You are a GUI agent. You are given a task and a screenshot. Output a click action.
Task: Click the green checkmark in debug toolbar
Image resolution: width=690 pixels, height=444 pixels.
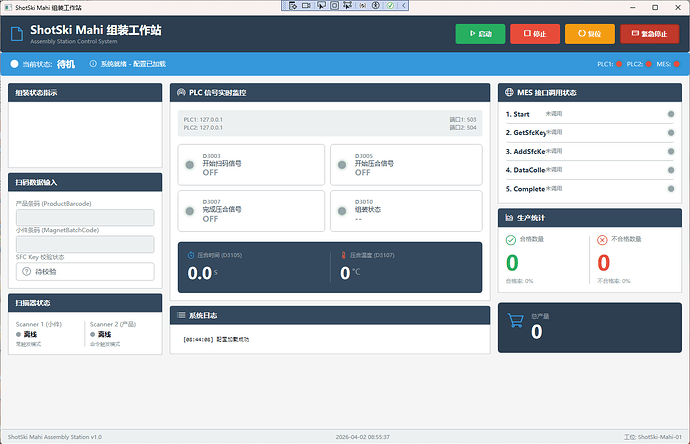point(390,6)
